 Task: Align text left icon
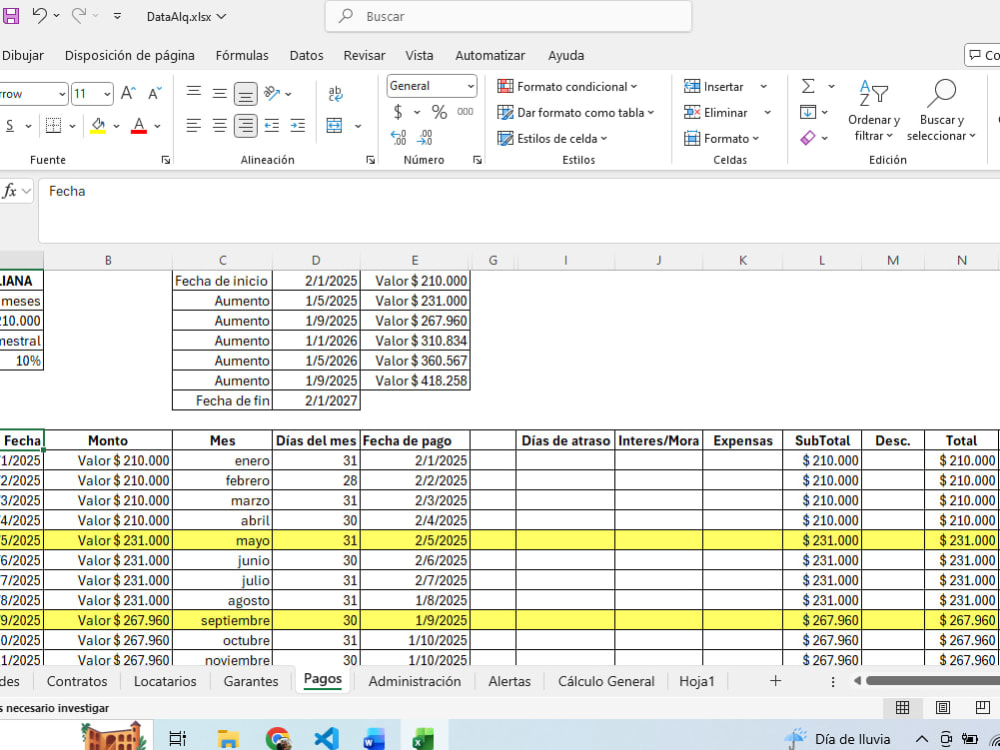click(x=194, y=126)
